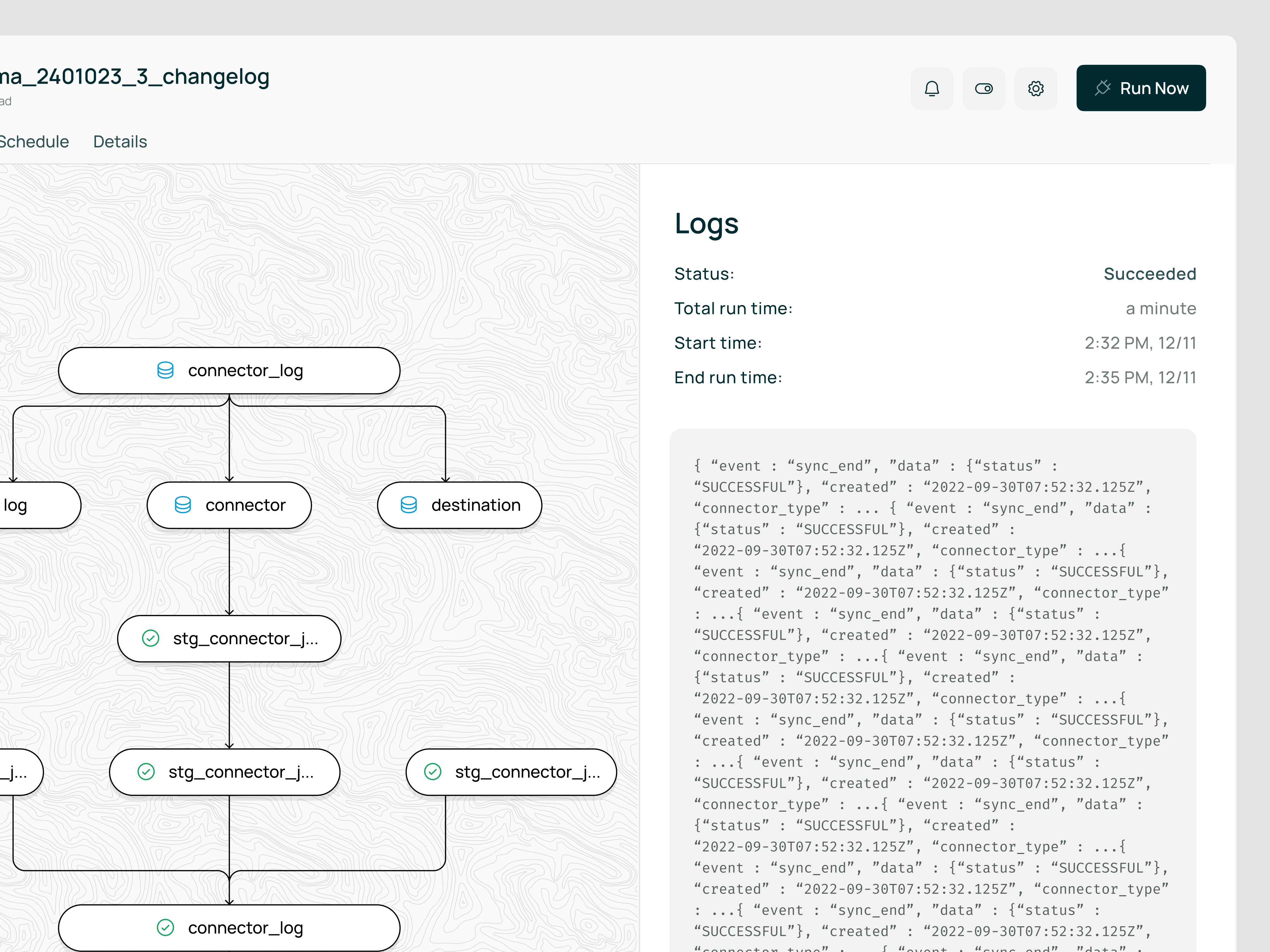Click database icon on destination node
1270x952 pixels.
coord(408,505)
